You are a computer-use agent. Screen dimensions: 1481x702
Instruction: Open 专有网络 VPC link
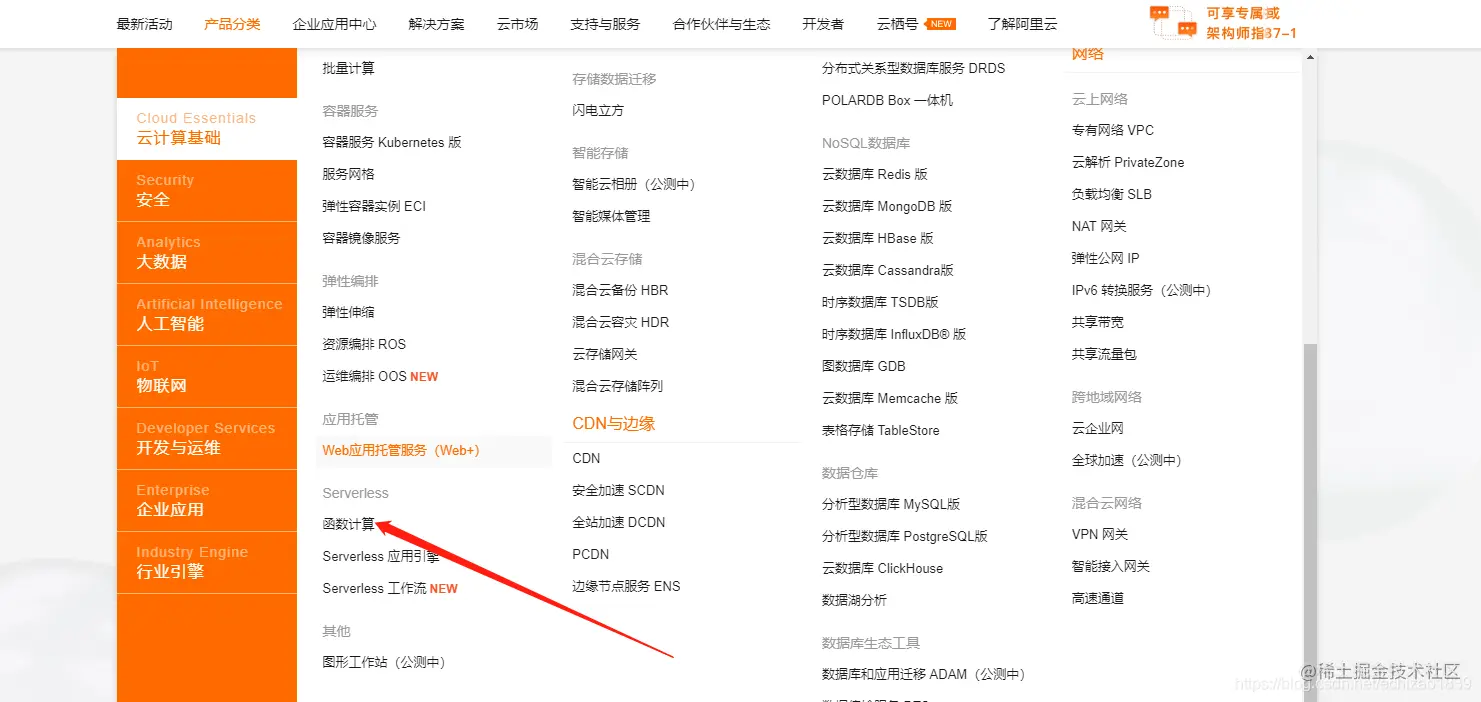[1113, 130]
